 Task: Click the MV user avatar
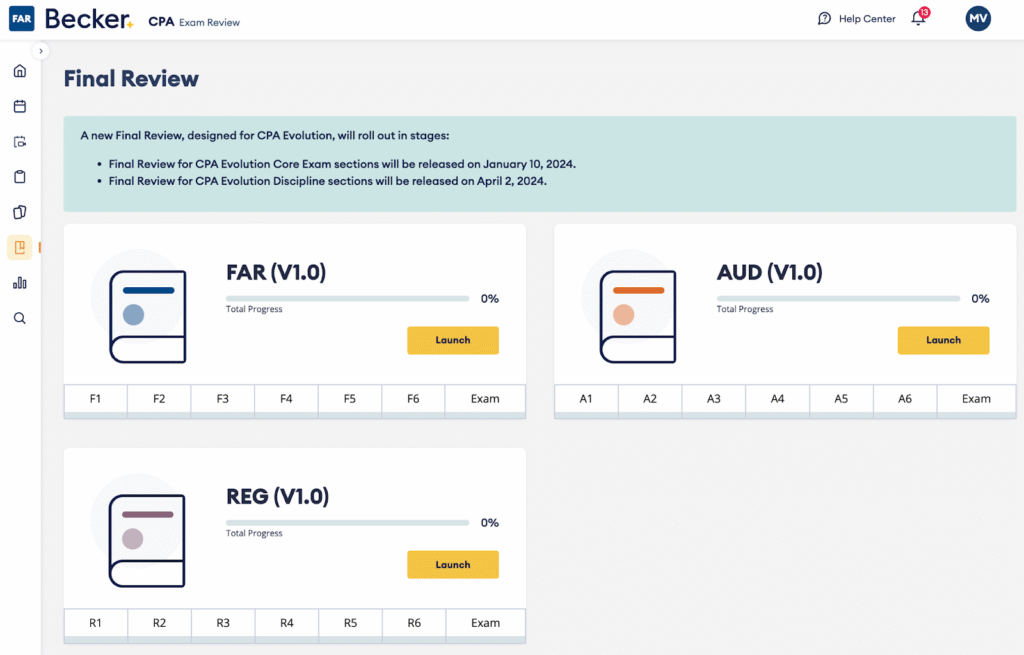(x=978, y=19)
